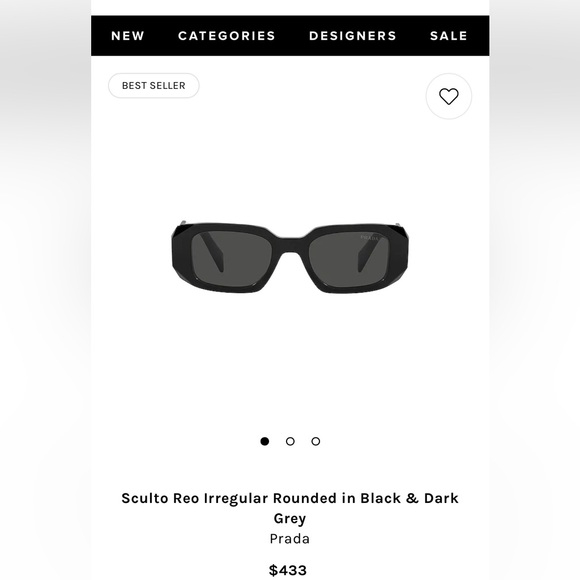580x580 pixels.
Task: Click the left lens of the sunglasses
Action: pyautogui.click(x=232, y=258)
